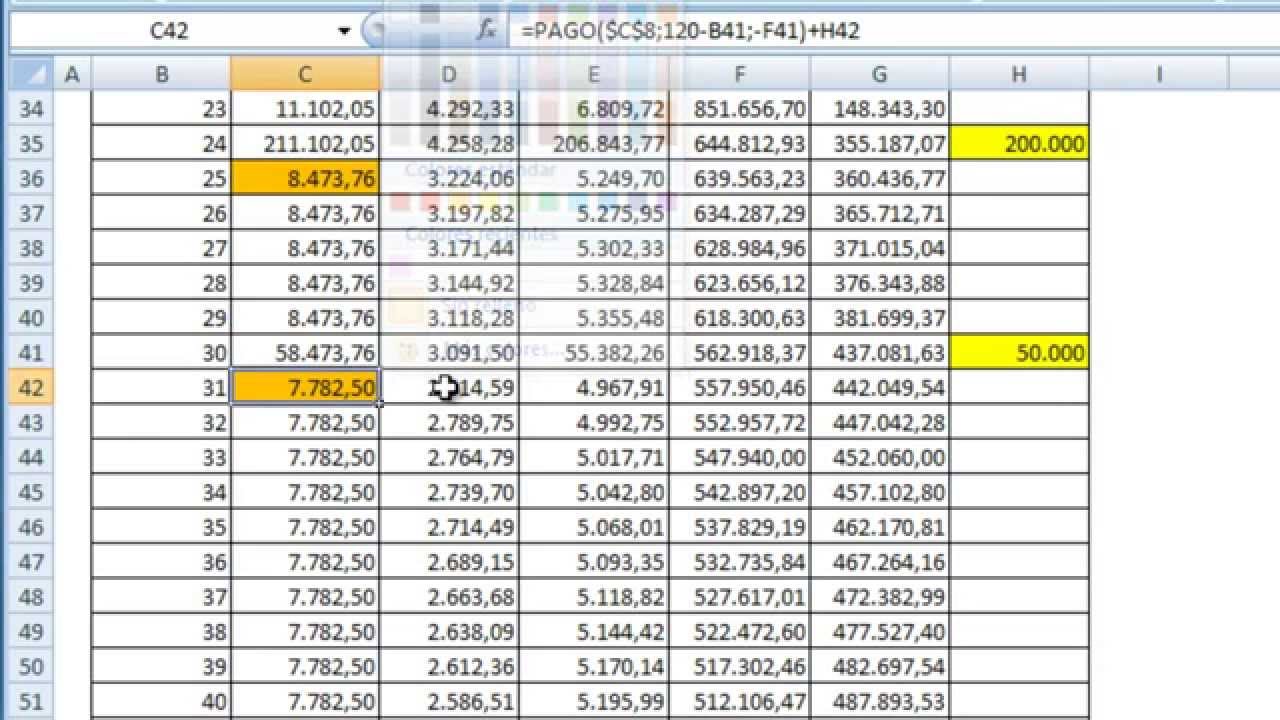This screenshot has width=1280, height=720.
Task: Click cell with period number 40
Action: 161,702
